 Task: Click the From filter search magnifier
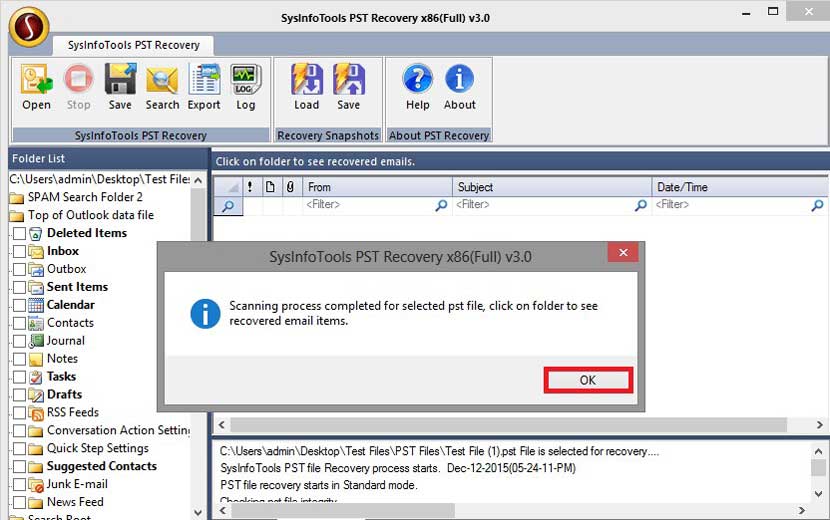[441, 205]
